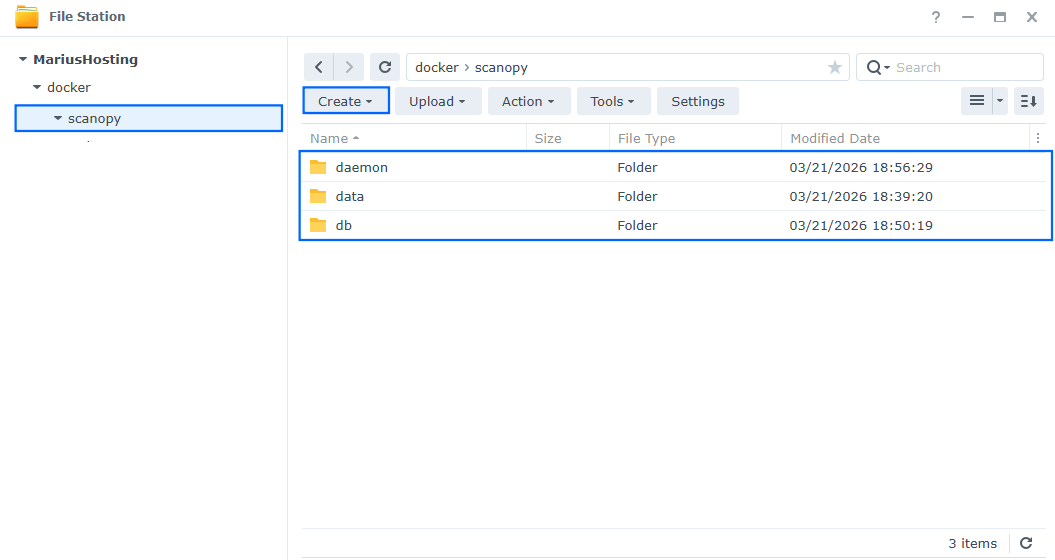Collapse the docker tree node arrow

pos(37,87)
